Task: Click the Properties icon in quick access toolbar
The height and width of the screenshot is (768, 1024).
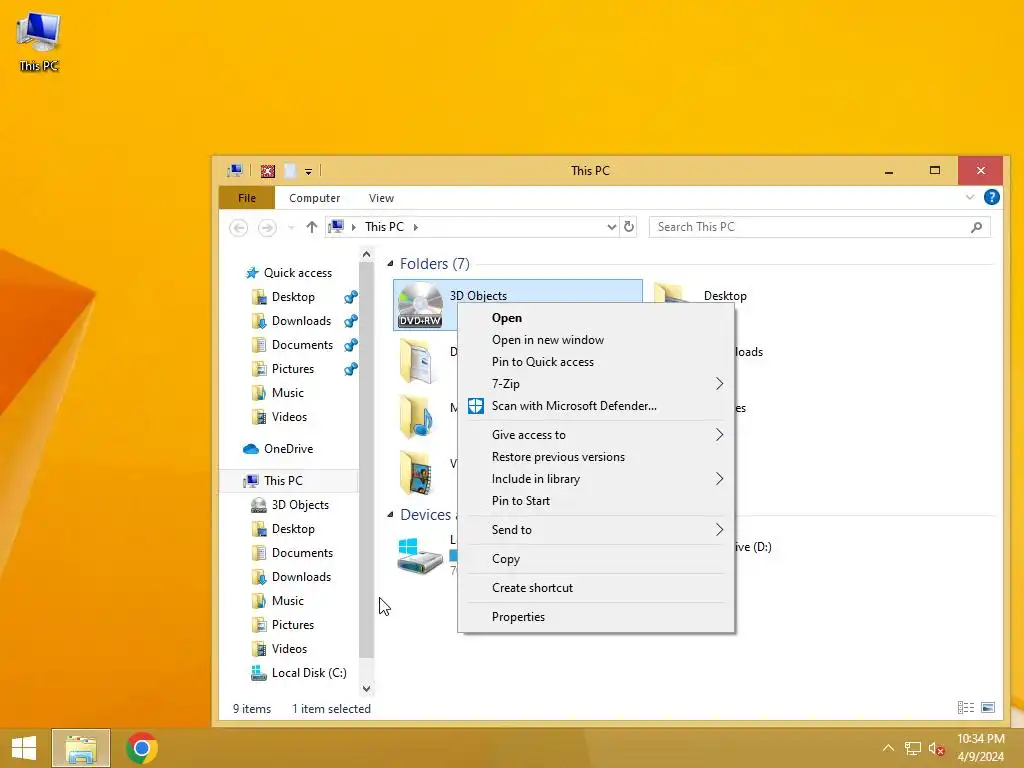Action: coord(268,171)
